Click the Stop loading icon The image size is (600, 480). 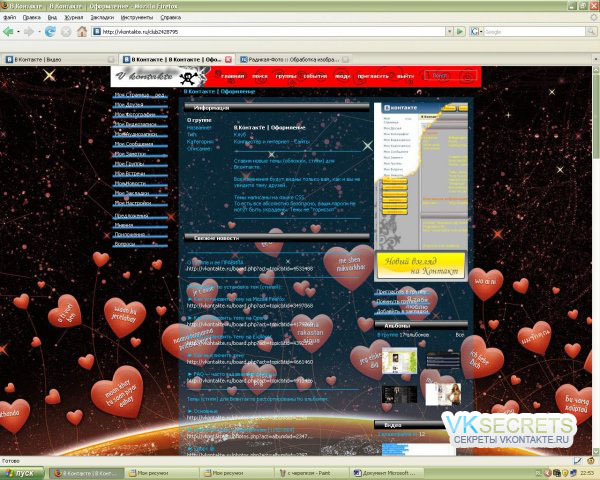coord(66,31)
